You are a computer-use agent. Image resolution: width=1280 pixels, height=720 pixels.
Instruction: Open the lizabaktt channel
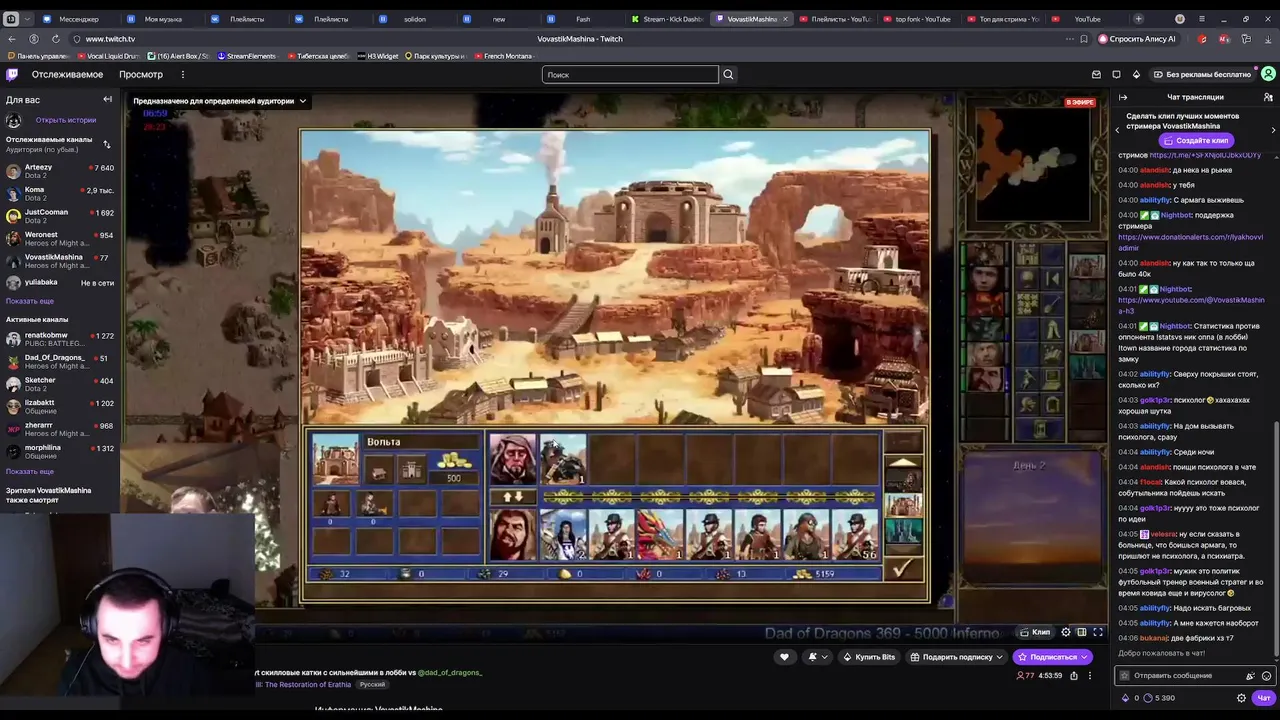[60, 406]
